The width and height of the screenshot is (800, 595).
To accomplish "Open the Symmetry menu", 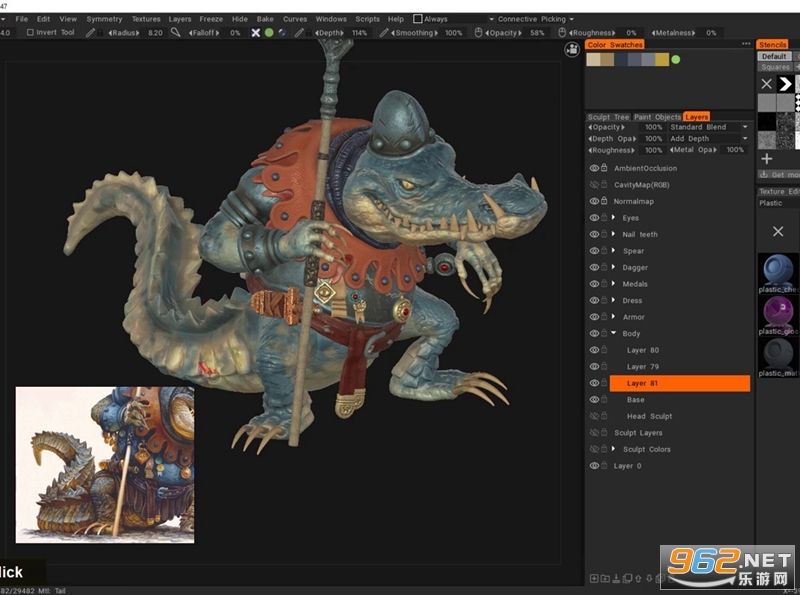I will [104, 19].
